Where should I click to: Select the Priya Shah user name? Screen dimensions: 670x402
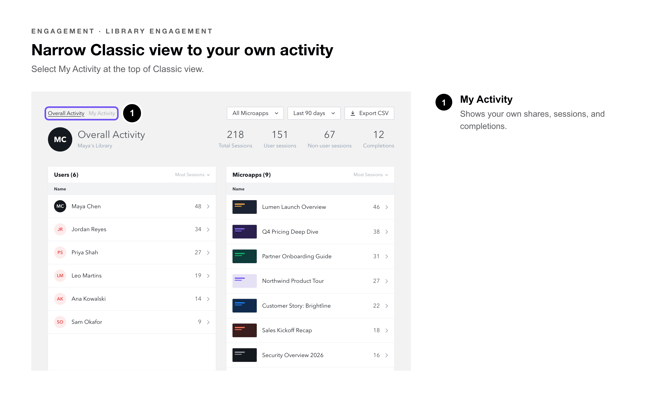[85, 252]
